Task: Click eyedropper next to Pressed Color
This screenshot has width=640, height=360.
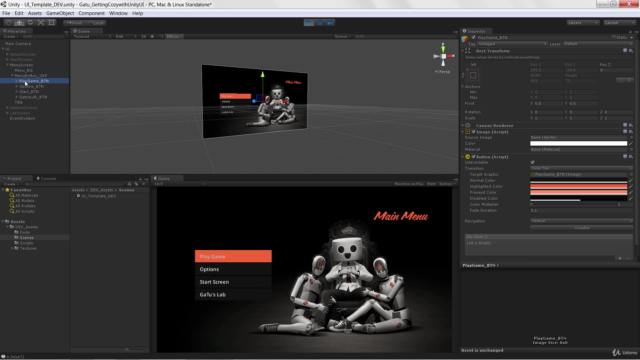Action: point(631,192)
